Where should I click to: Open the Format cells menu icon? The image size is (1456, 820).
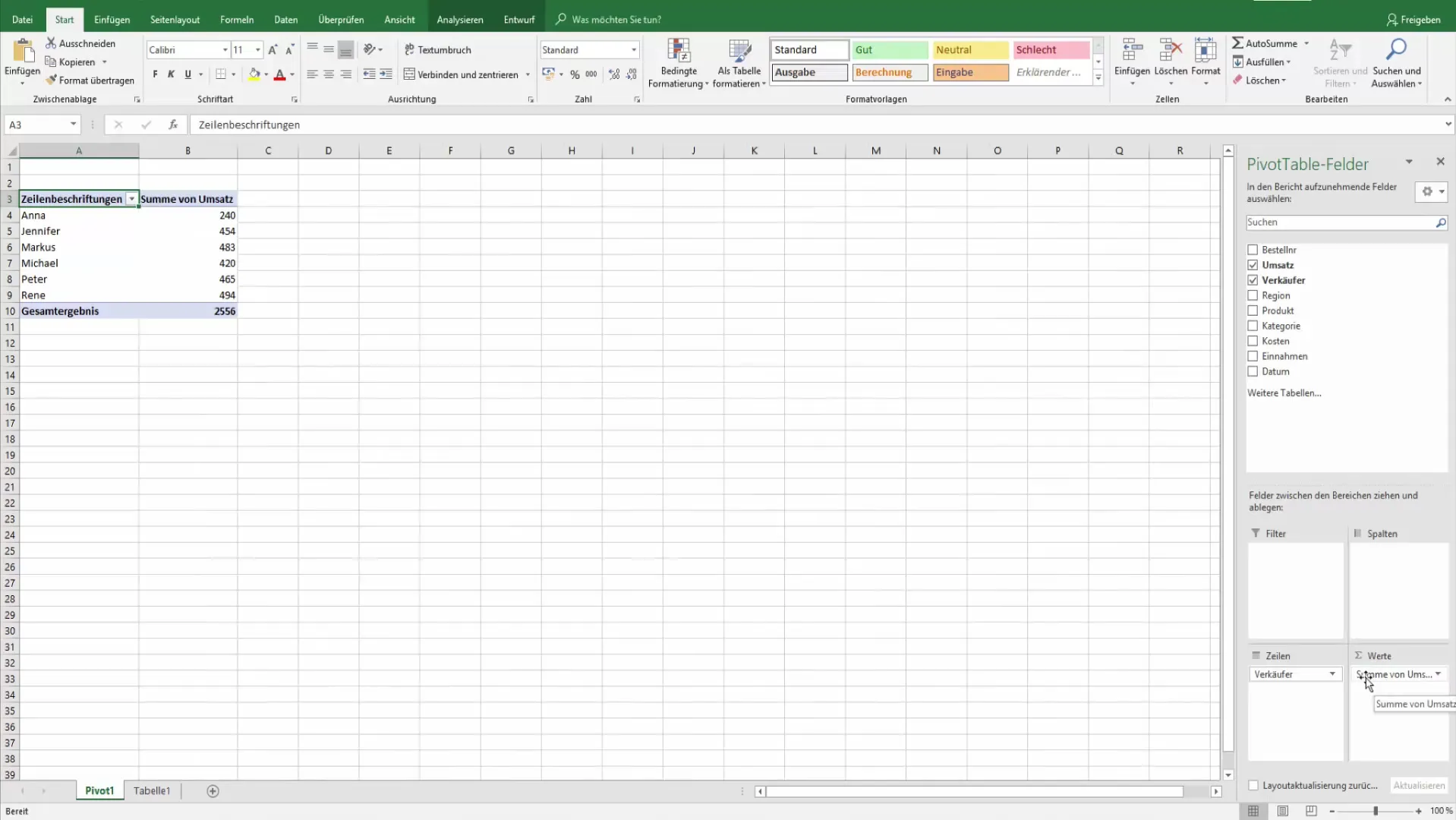pyautogui.click(x=1205, y=50)
